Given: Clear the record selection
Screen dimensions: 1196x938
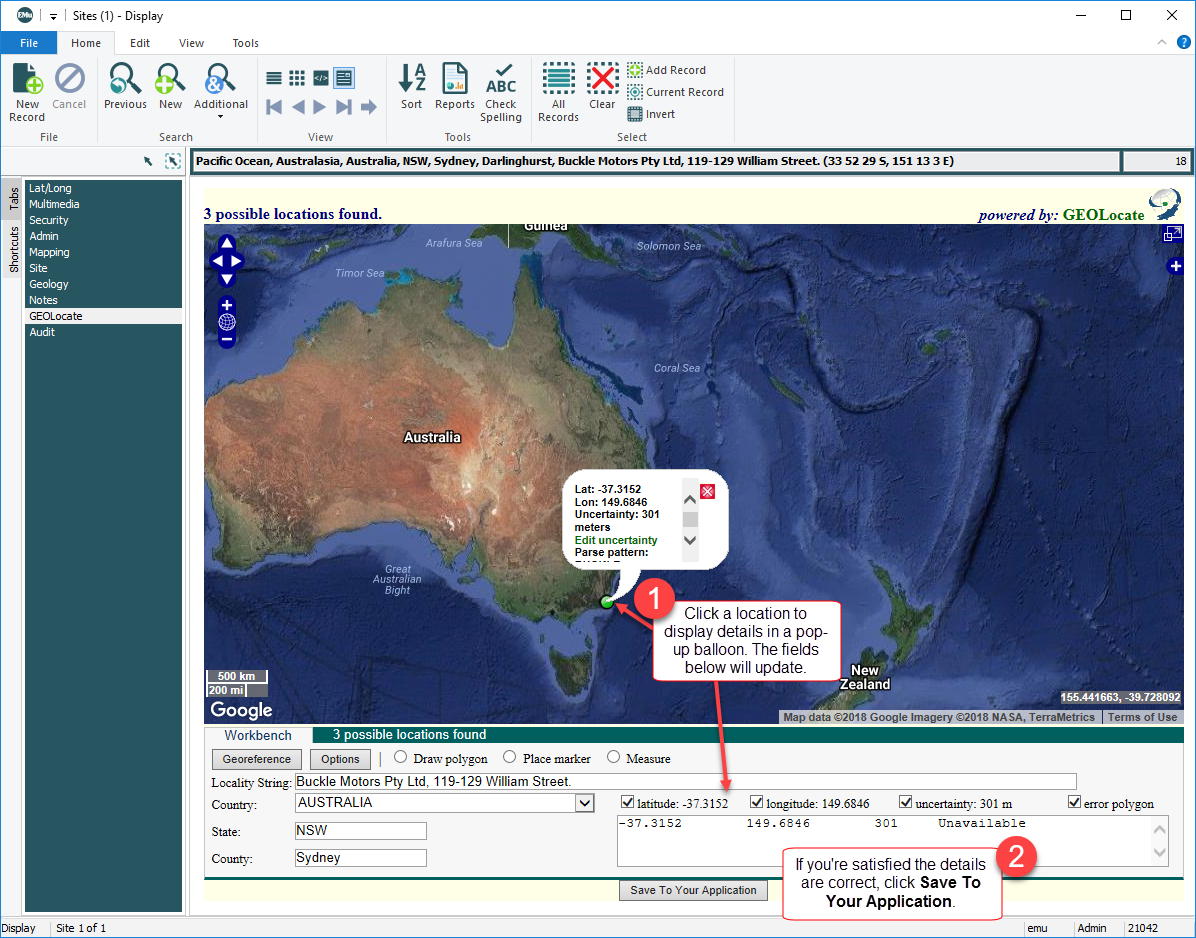Looking at the screenshot, I should coord(602,87).
